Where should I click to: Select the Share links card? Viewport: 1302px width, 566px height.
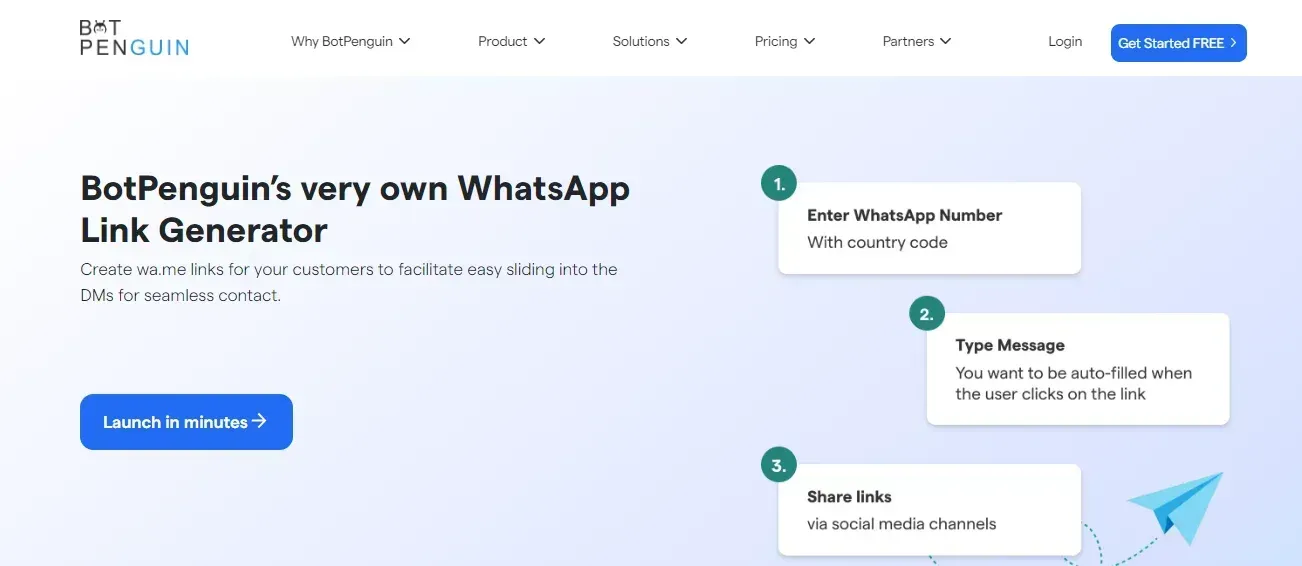pyautogui.click(x=929, y=510)
